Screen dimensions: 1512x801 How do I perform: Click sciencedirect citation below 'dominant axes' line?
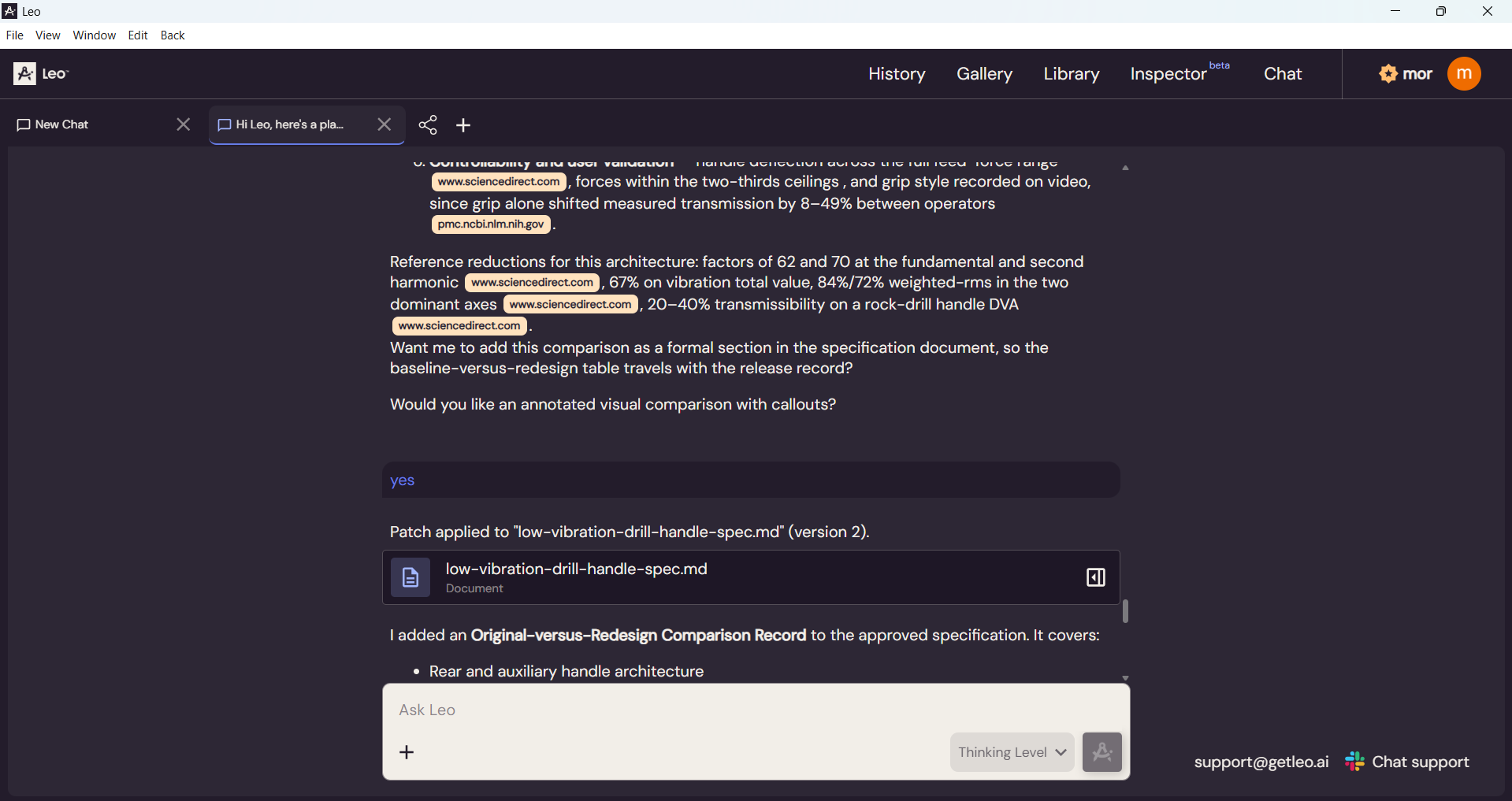click(459, 326)
